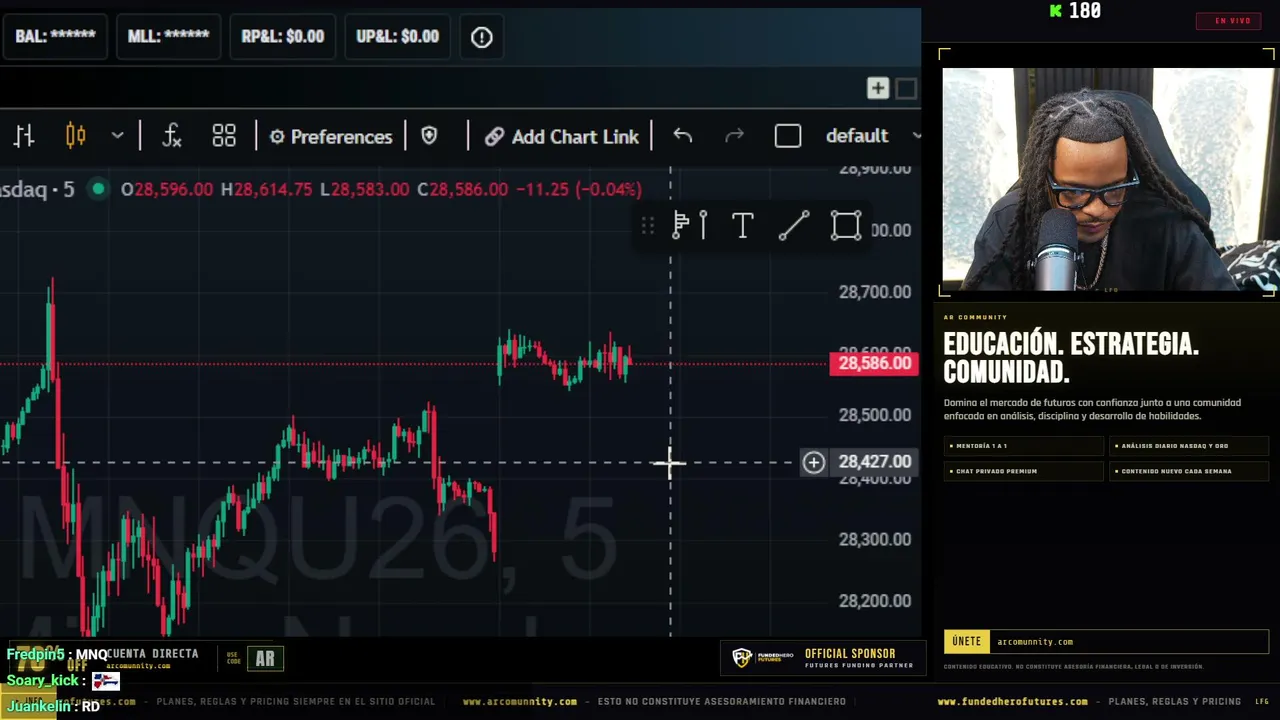Screen dimensions: 1280x720
Task: Click the 28,700.00 price axis value
Action: pos(875,292)
